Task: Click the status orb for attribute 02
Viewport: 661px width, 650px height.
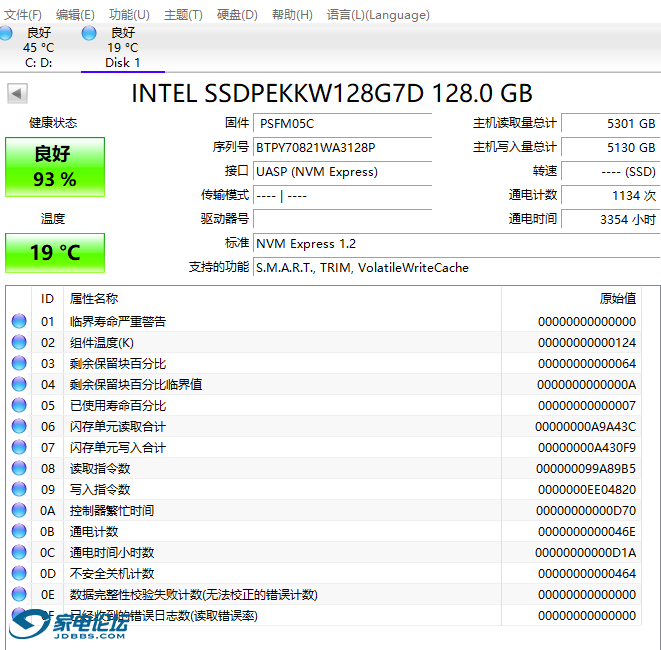Action: (x=19, y=342)
